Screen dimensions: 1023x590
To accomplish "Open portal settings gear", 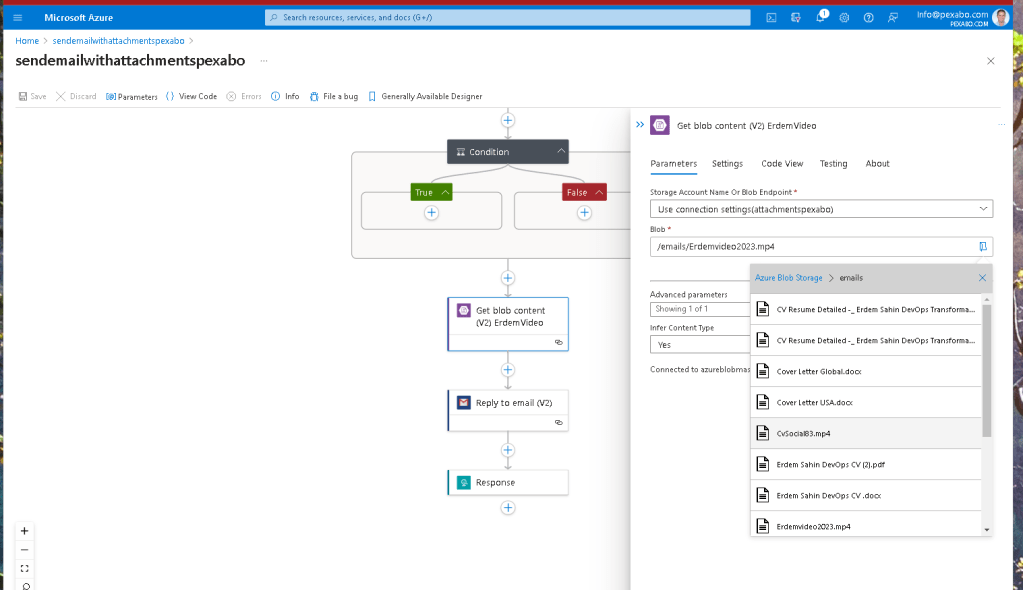I will tap(844, 18).
